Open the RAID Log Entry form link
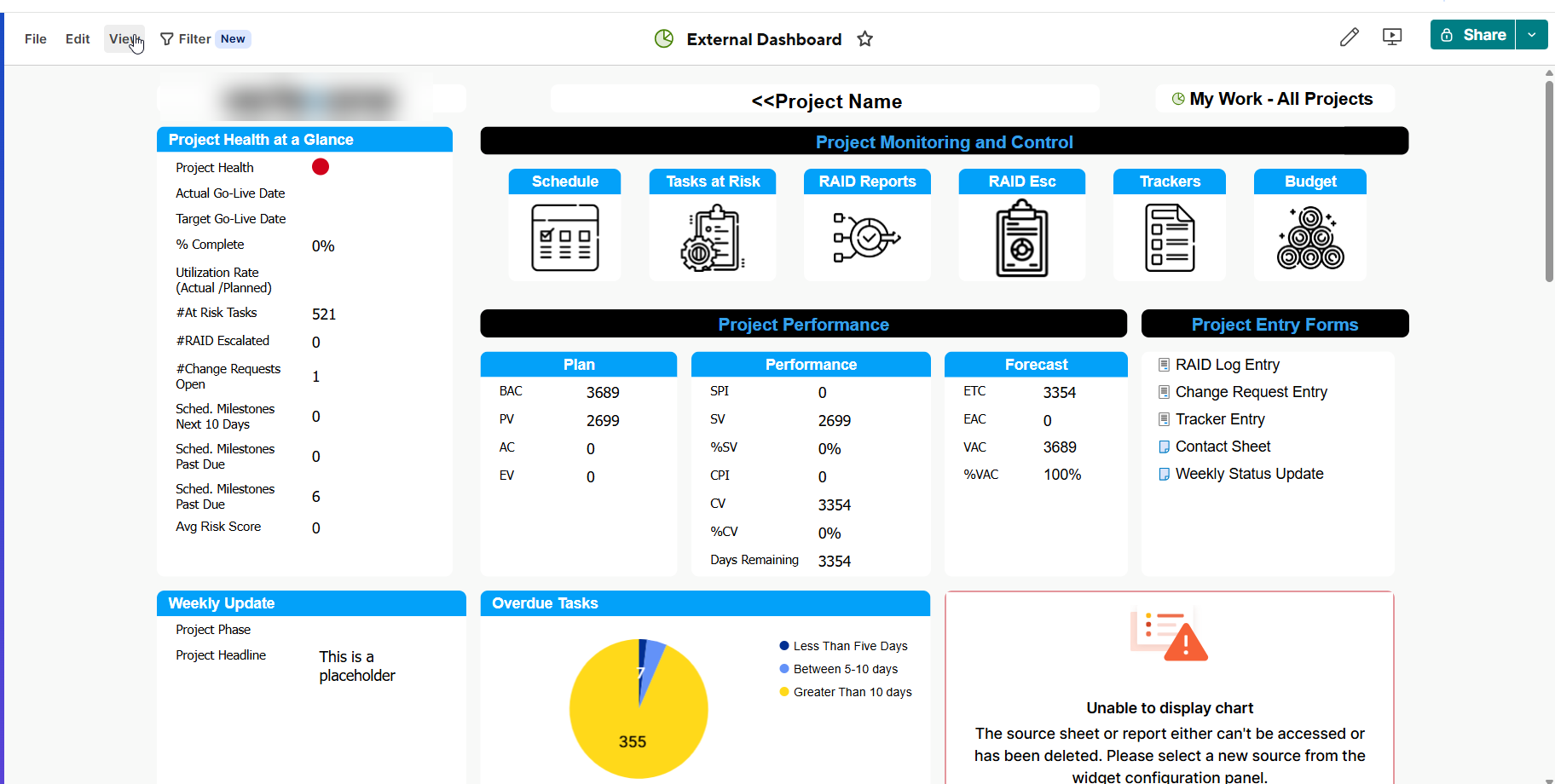The height and width of the screenshot is (784, 1555). tap(1228, 365)
